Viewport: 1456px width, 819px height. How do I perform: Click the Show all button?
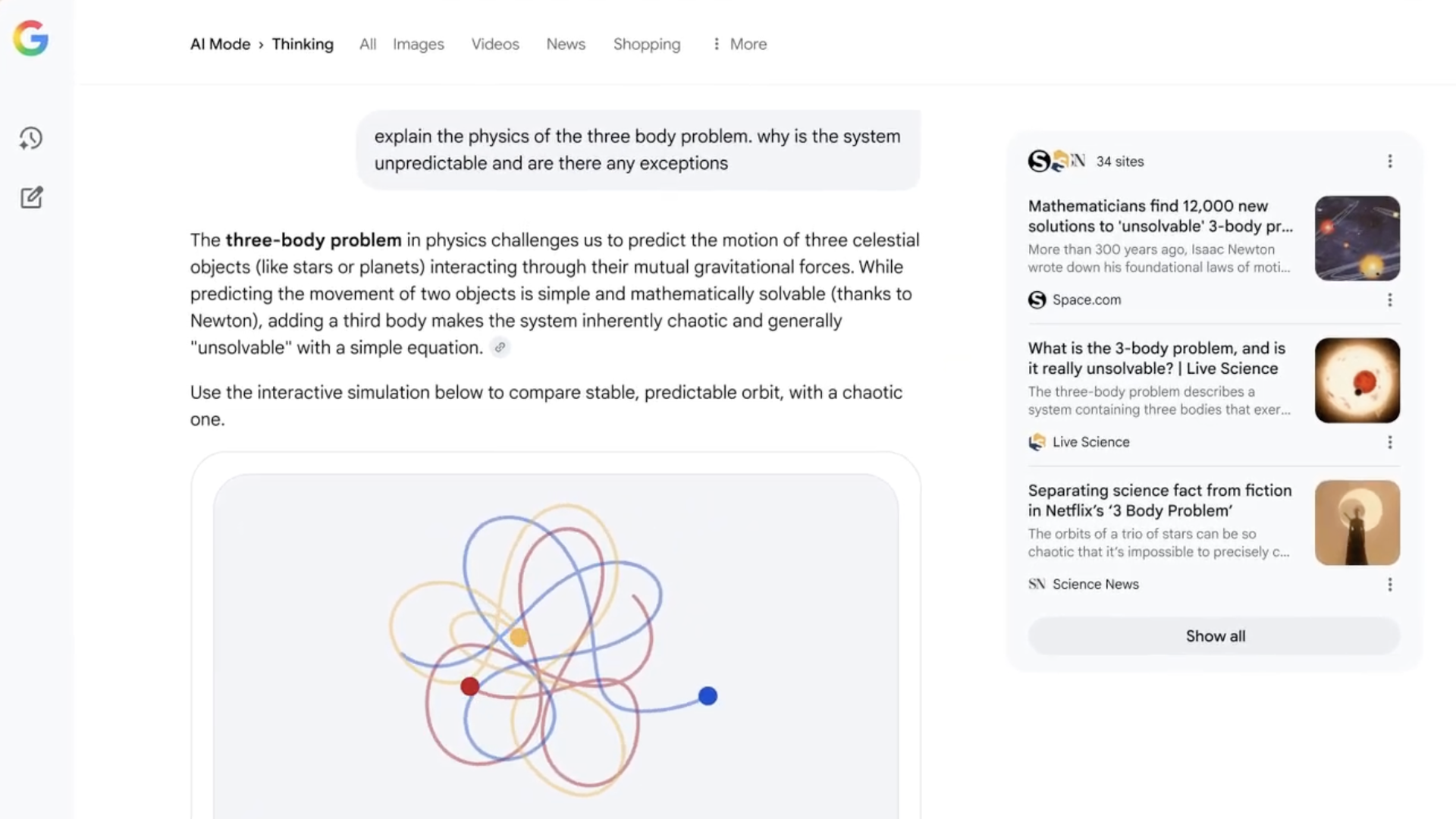[x=1214, y=635]
